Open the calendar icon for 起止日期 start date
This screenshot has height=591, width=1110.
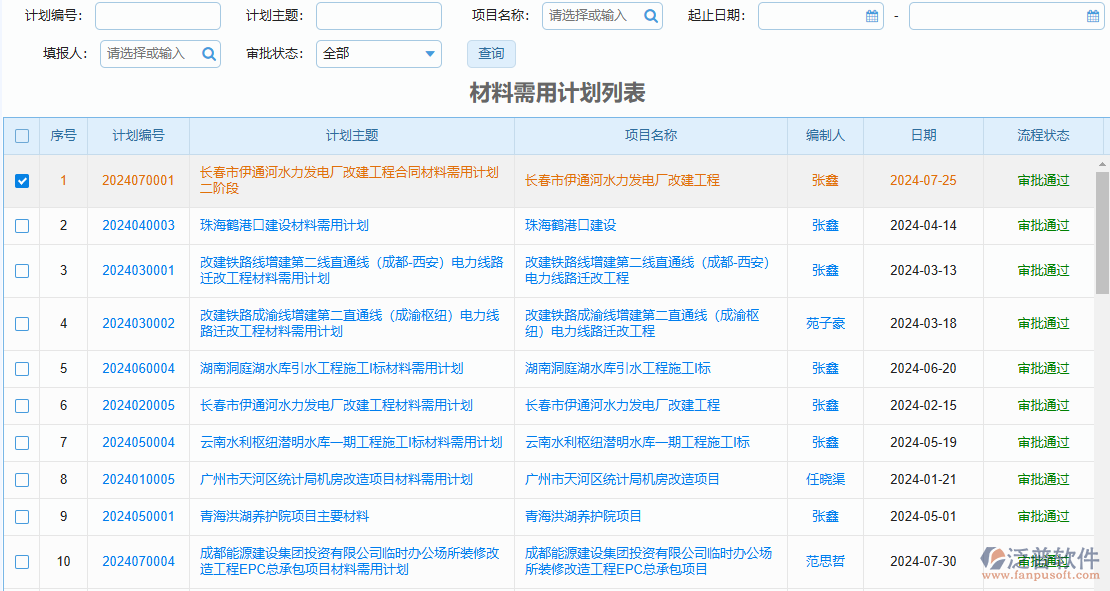click(871, 16)
